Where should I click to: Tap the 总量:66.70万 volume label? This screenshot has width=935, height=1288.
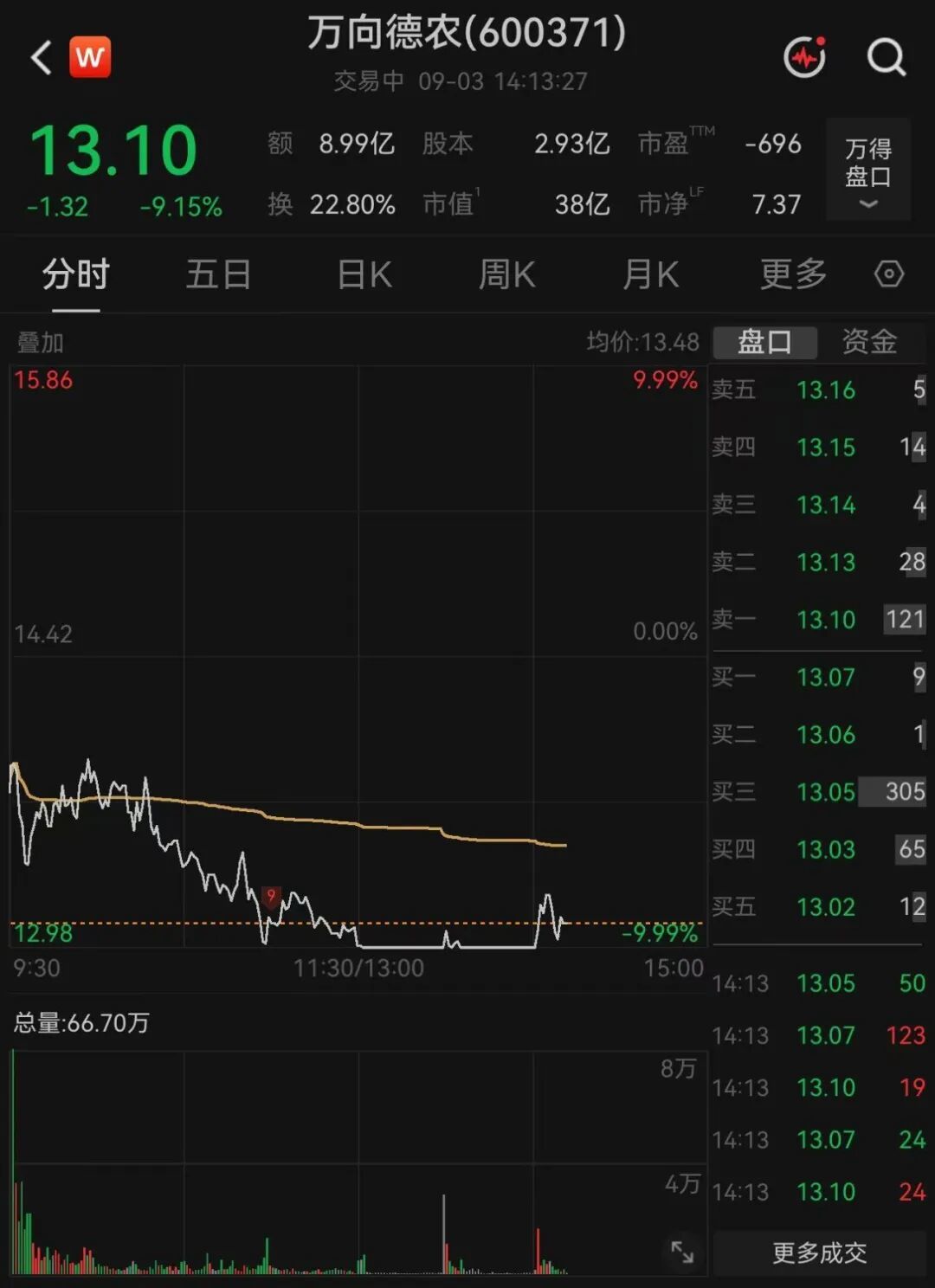[x=81, y=1023]
